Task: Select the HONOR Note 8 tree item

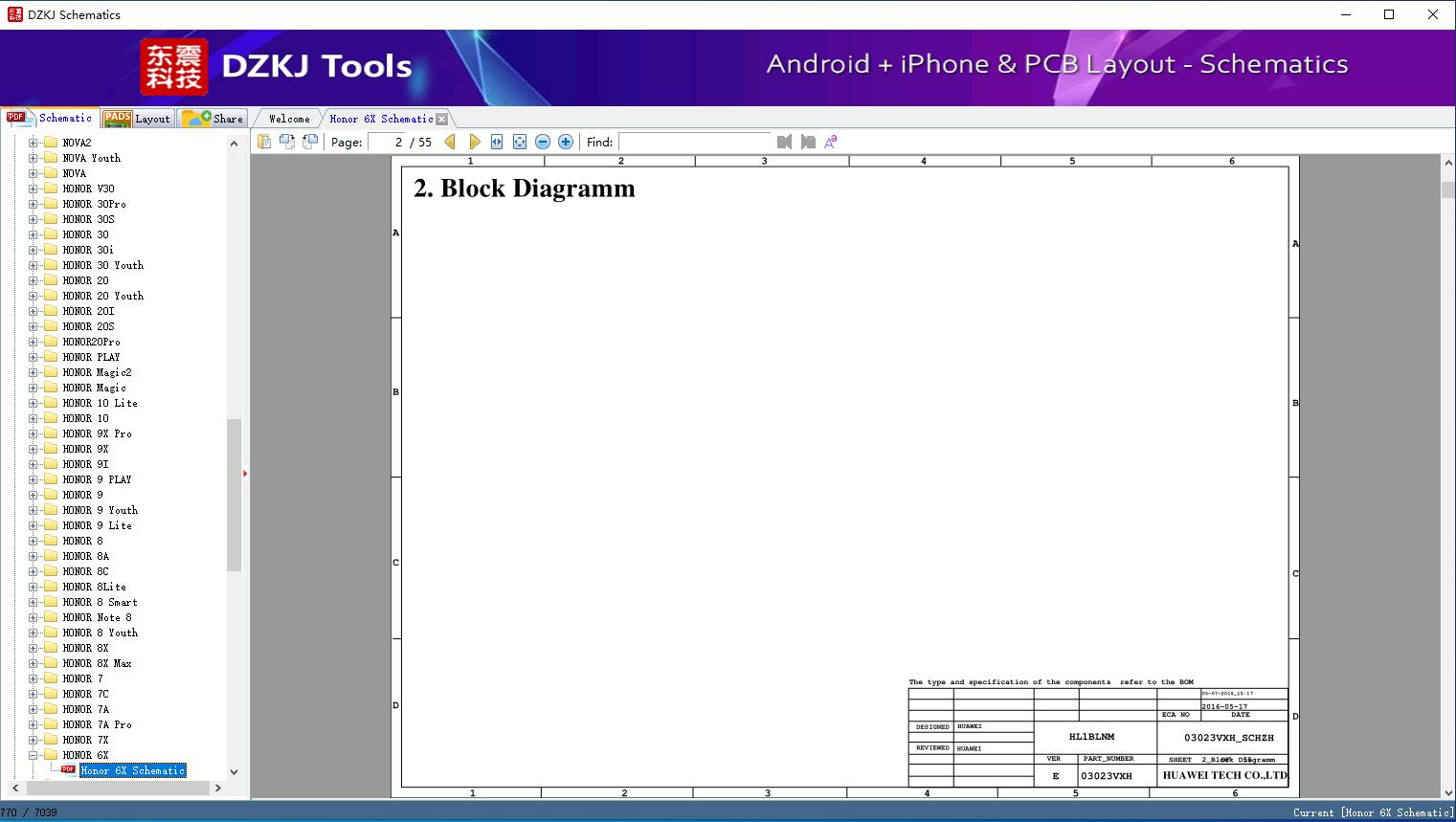Action: [x=97, y=617]
